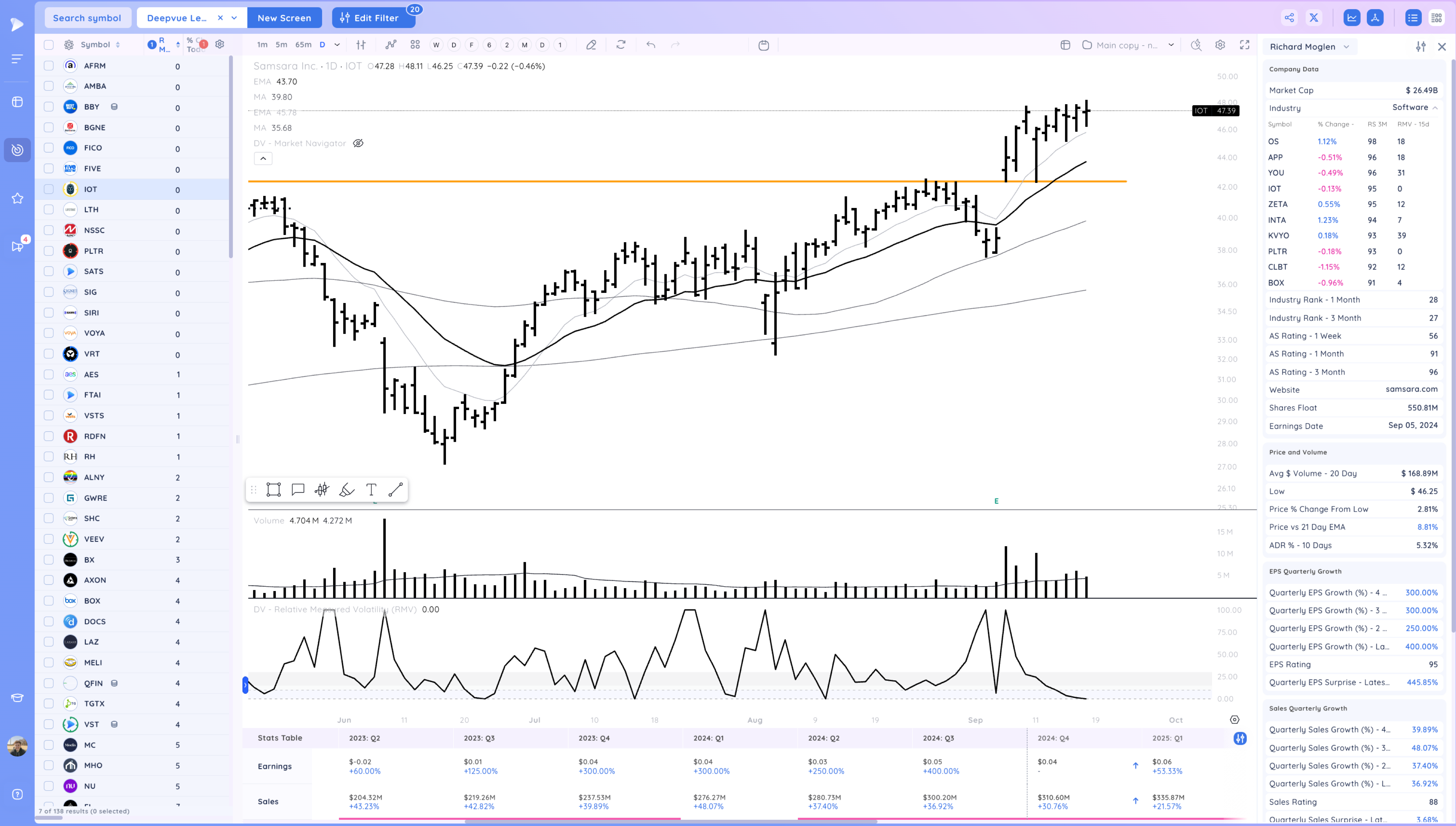Open chart settings gear icon
This screenshot has width=1456, height=826.
(x=1220, y=45)
